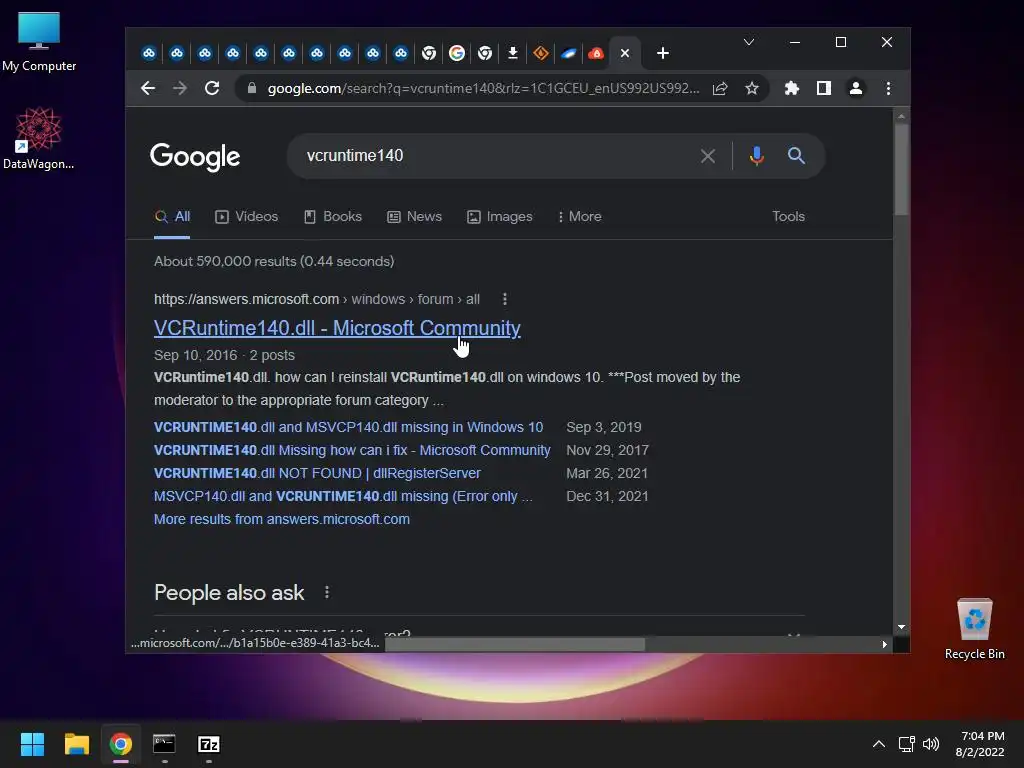Click More results from answers.microsoft.com
Viewport: 1024px width, 768px height.
tap(282, 519)
